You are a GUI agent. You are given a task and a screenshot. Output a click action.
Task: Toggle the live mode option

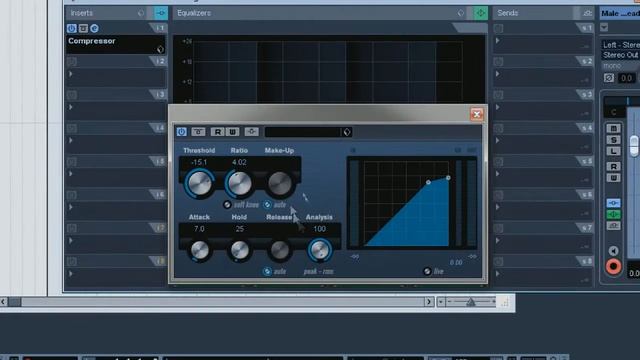pos(427,271)
